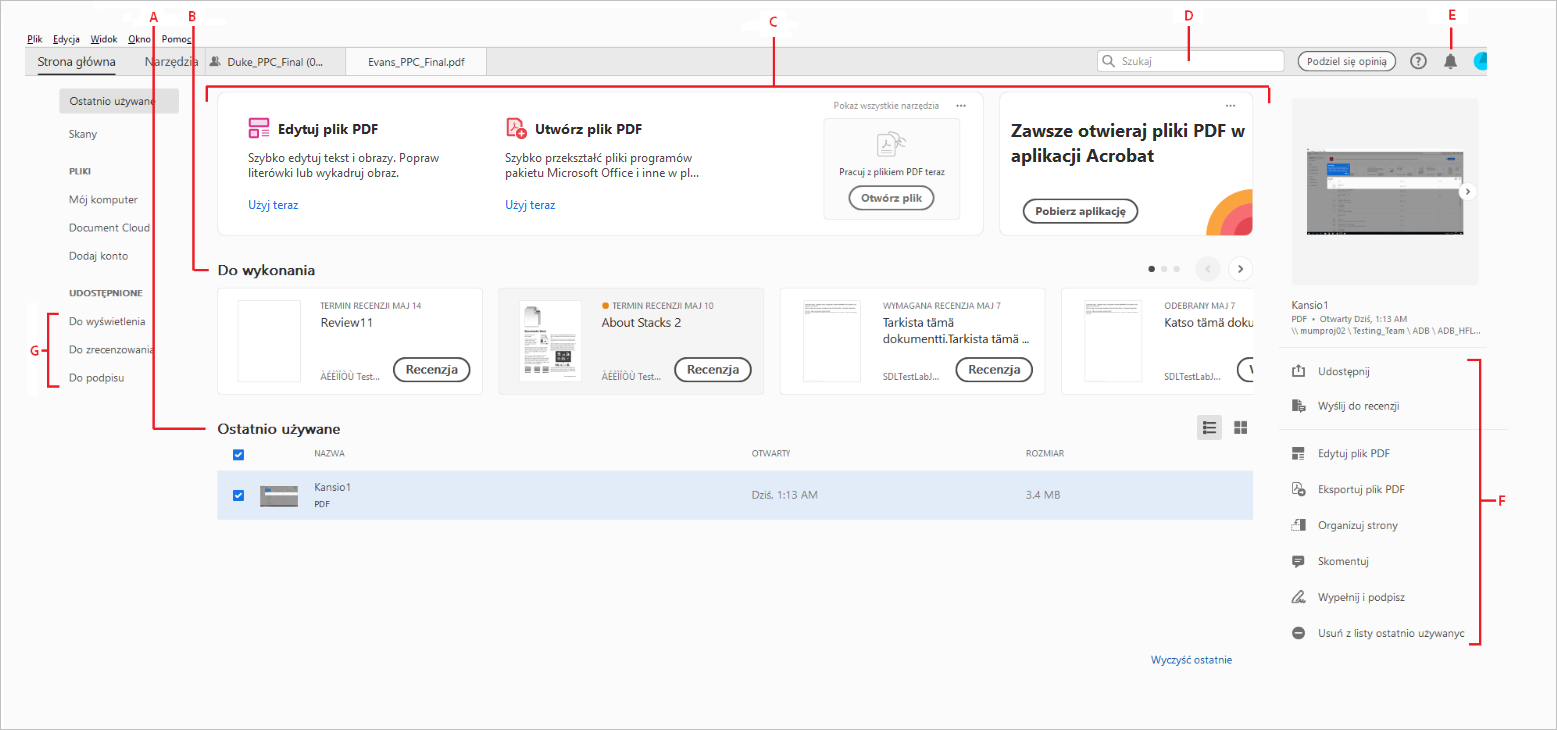Sort files by the NAZWA column header
1557x730 pixels.
[x=330, y=454]
